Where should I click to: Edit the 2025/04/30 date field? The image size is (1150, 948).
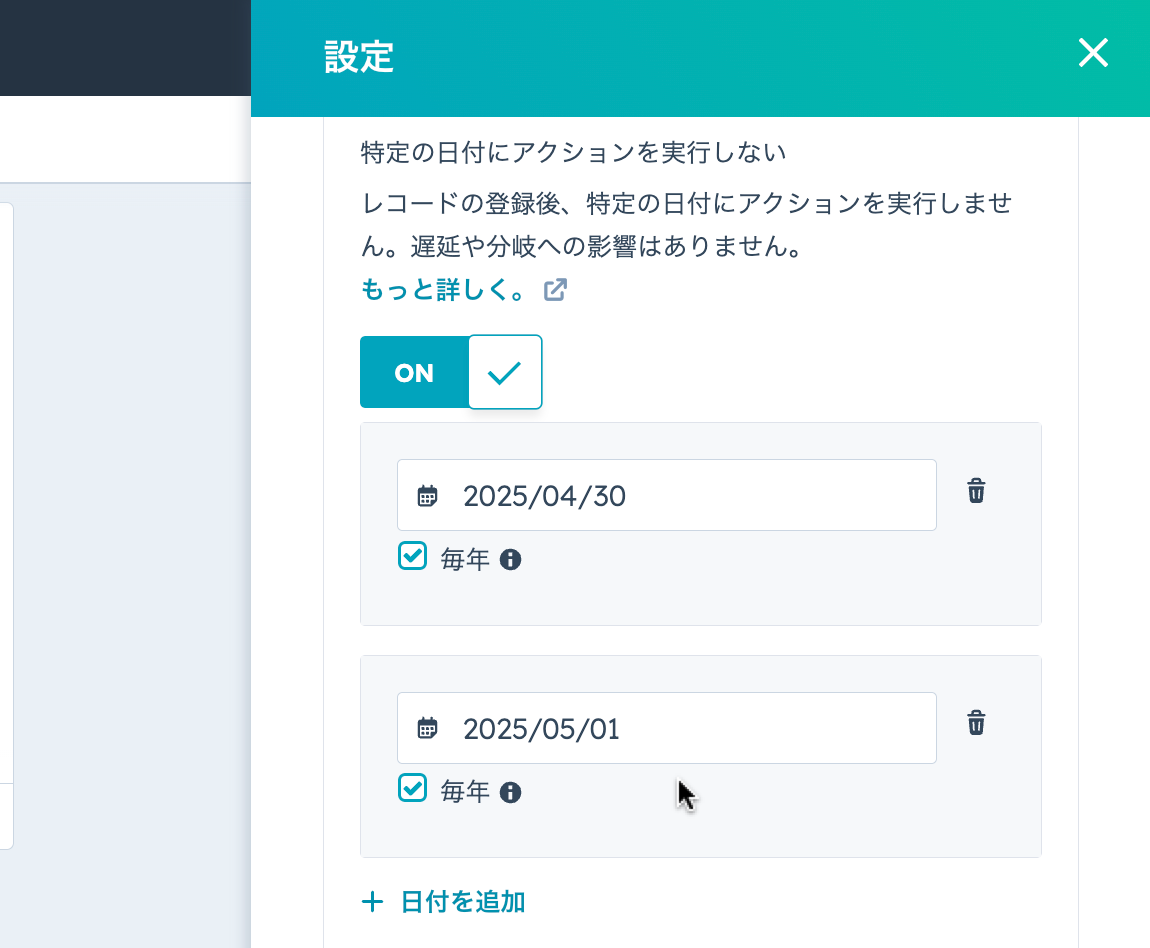coord(667,495)
